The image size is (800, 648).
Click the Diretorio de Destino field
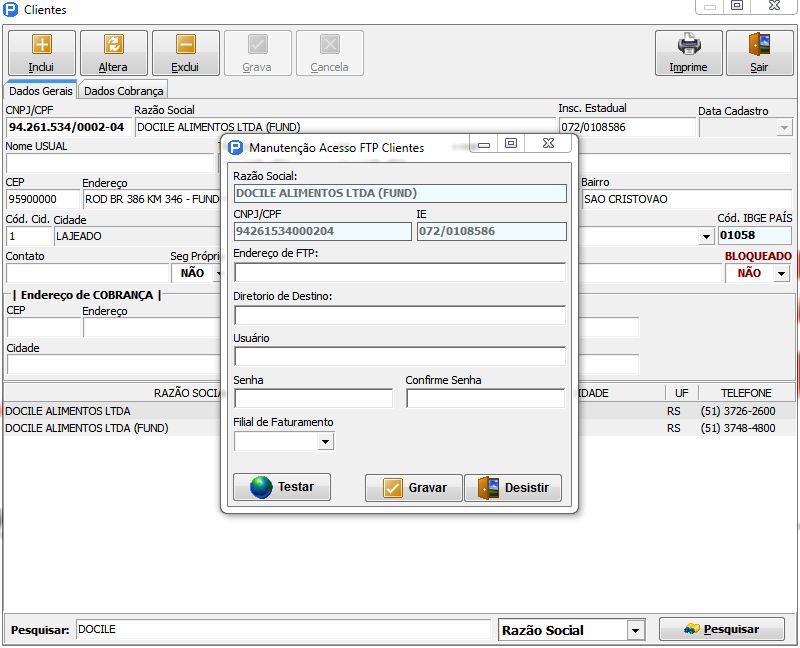click(400, 315)
